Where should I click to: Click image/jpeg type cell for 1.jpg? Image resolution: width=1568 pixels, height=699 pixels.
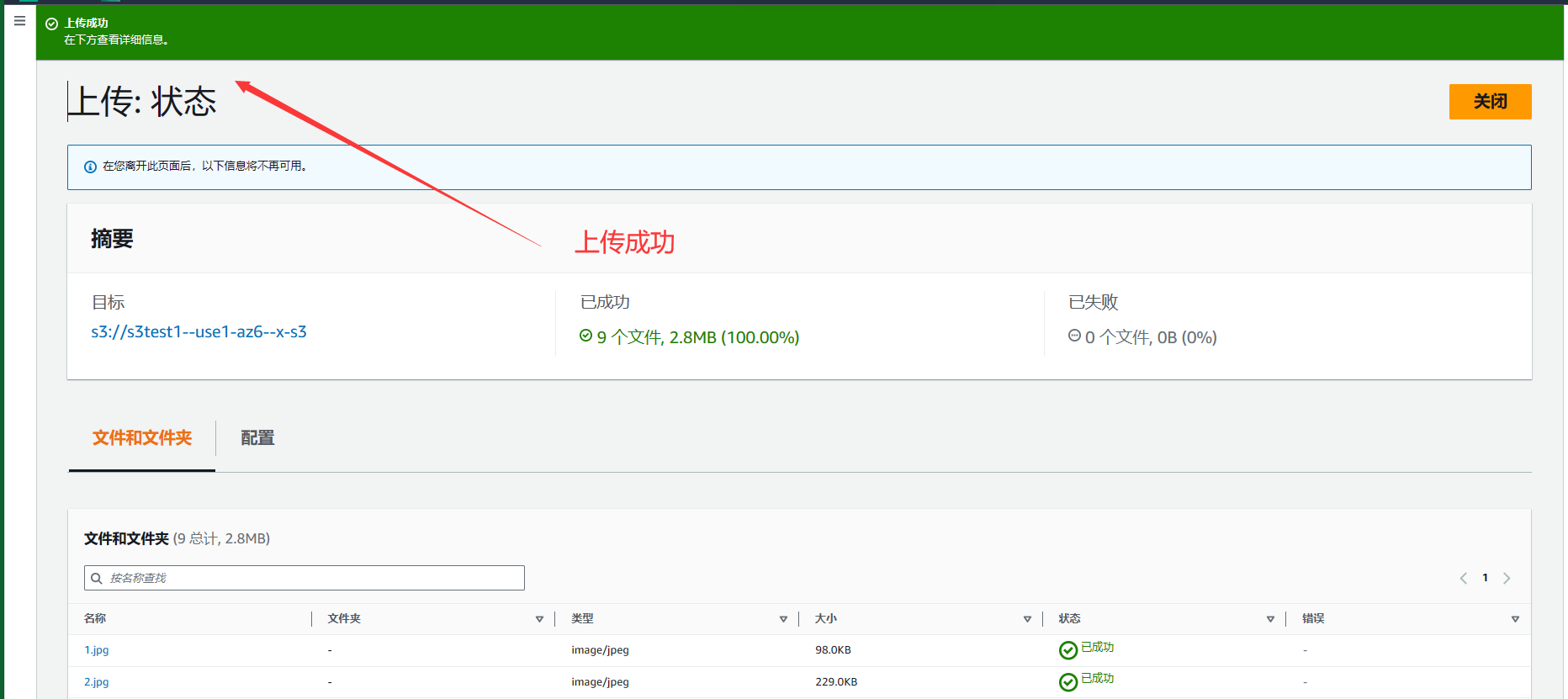point(600,650)
